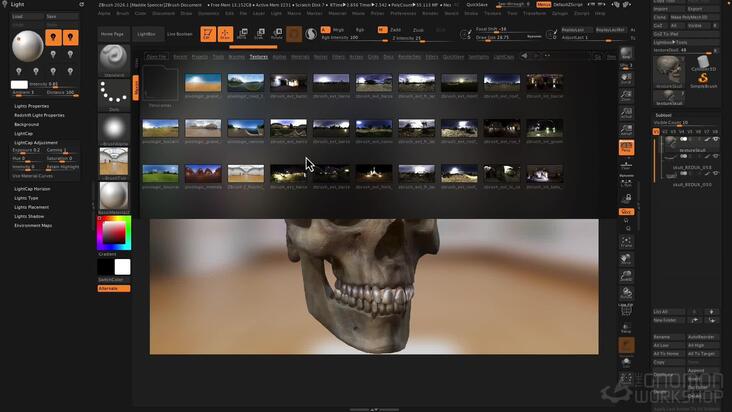The image size is (732, 412).
Task: Toggle the Alternate color button
Action: [114, 288]
